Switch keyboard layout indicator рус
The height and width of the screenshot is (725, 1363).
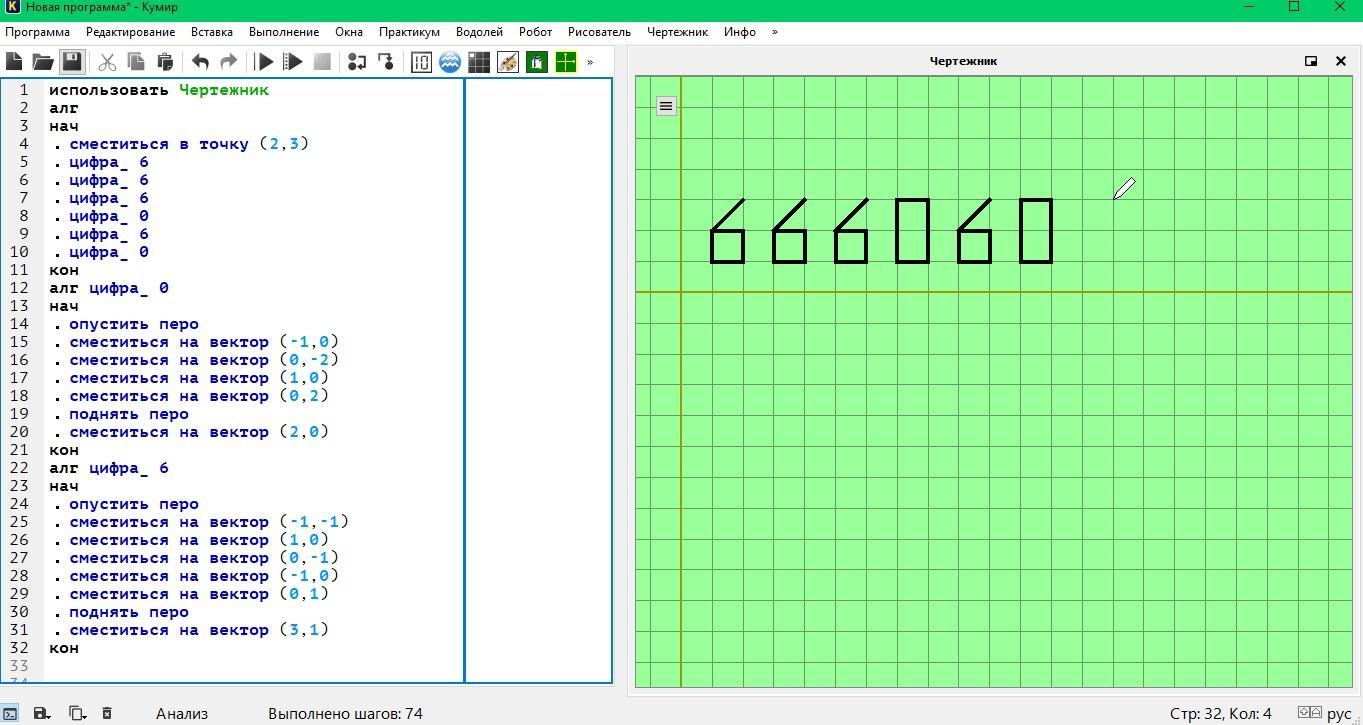click(x=1339, y=713)
